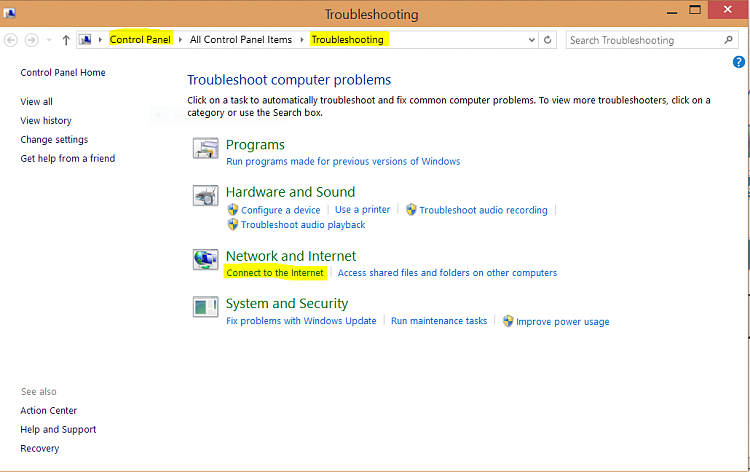Minimize the Troubleshooting window
Image resolution: width=750 pixels, height=472 pixels.
pyautogui.click(x=672, y=12)
